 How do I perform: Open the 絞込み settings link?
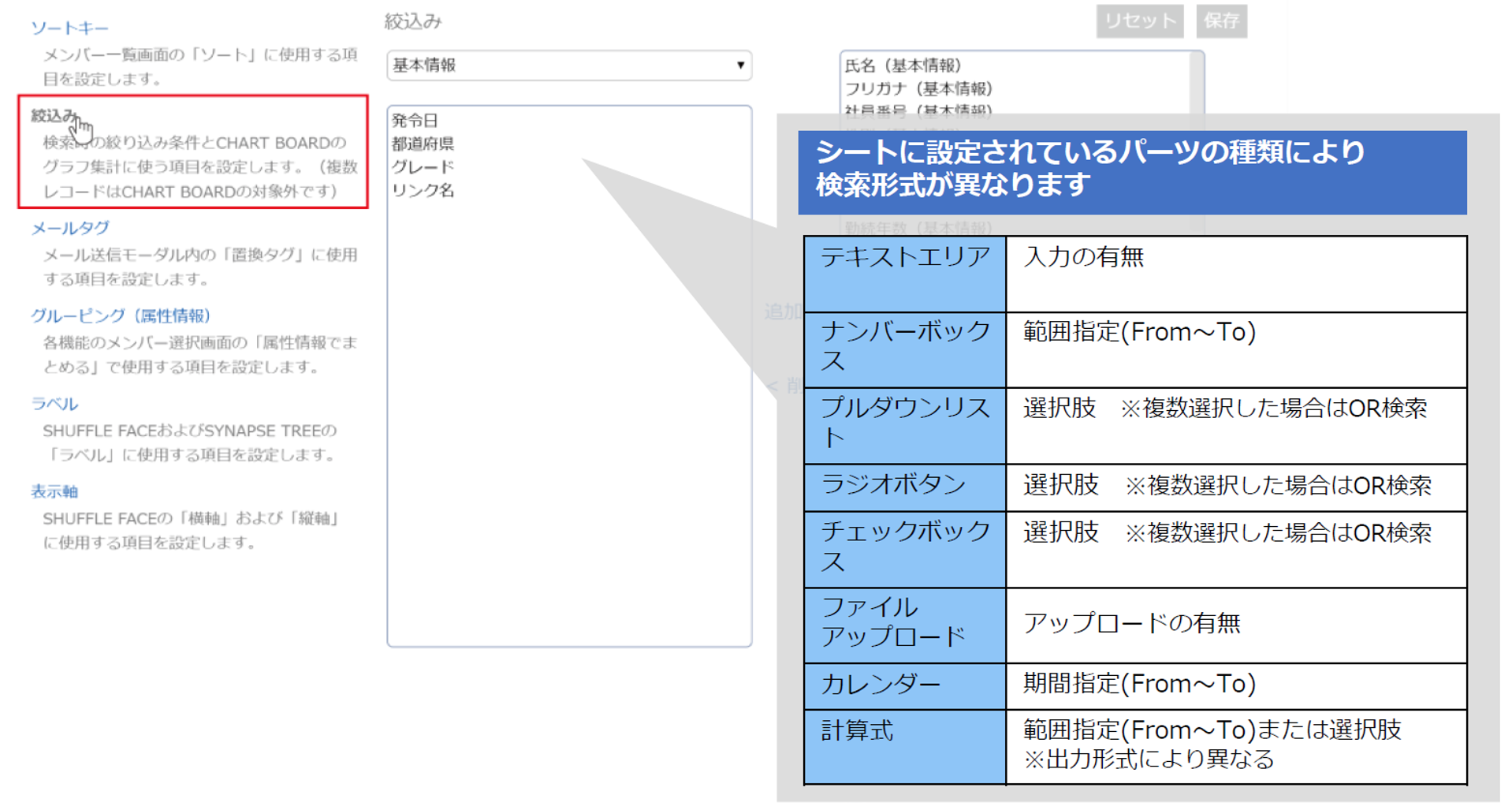(54, 116)
